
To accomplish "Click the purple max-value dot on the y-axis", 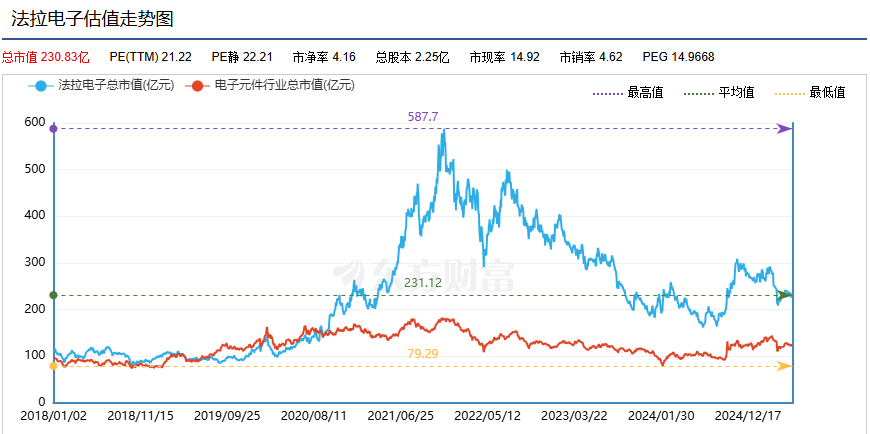I will coord(53,129).
